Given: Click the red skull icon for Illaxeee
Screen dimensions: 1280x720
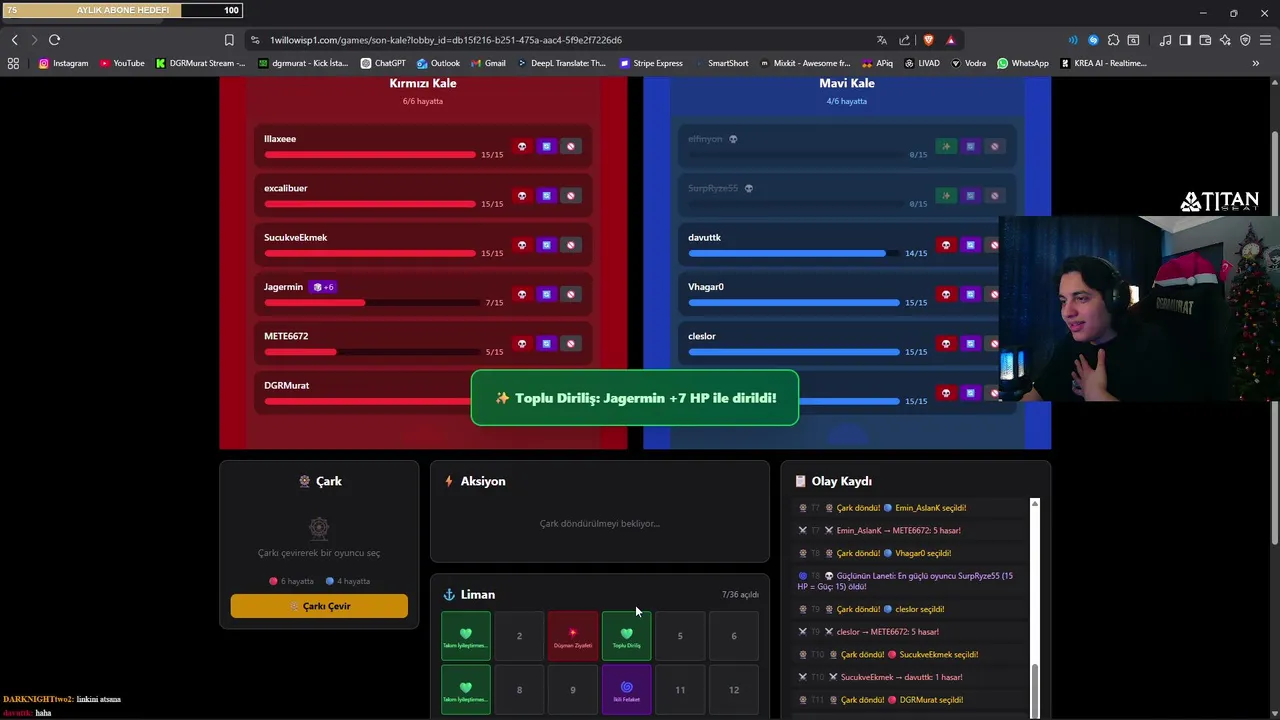Looking at the screenshot, I should pos(521,146).
